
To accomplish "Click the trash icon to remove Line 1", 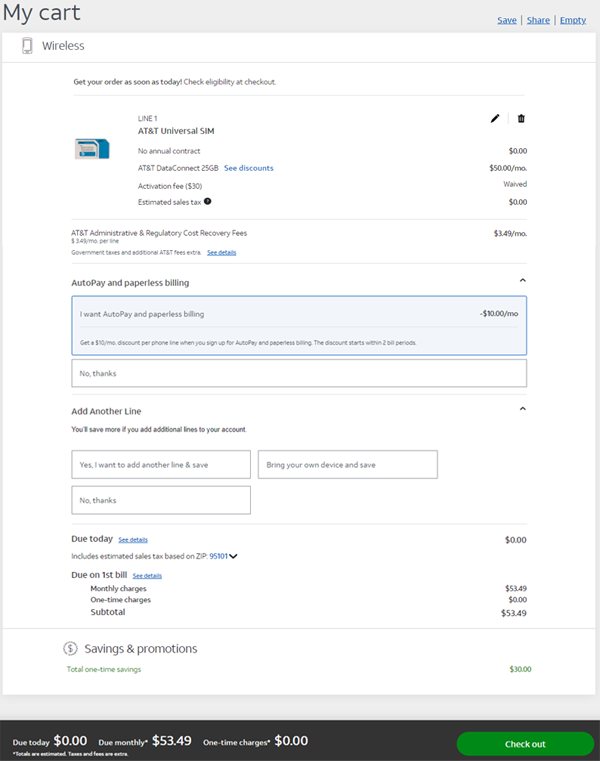I will click(521, 118).
